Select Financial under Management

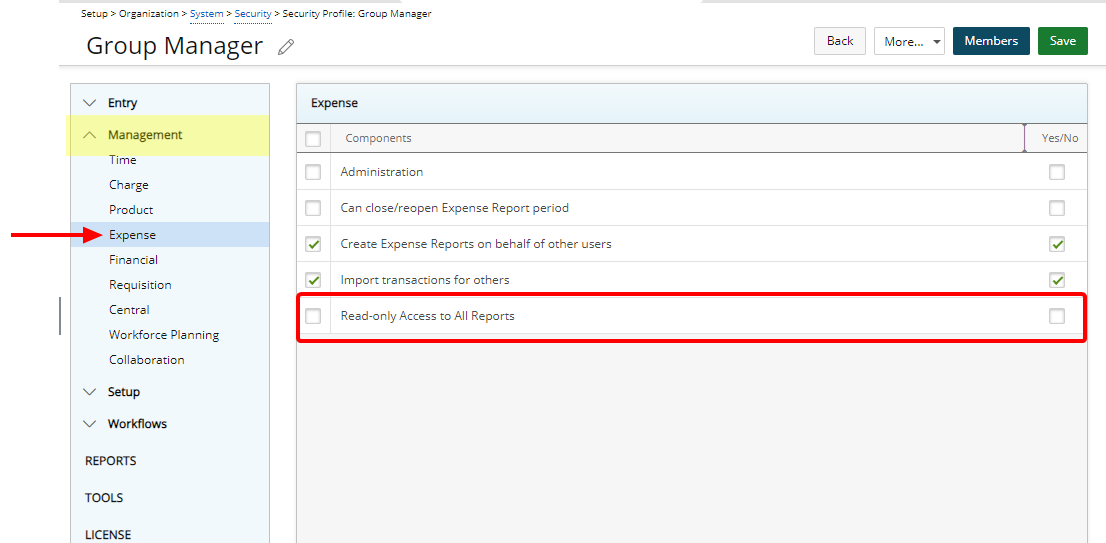coord(133,260)
